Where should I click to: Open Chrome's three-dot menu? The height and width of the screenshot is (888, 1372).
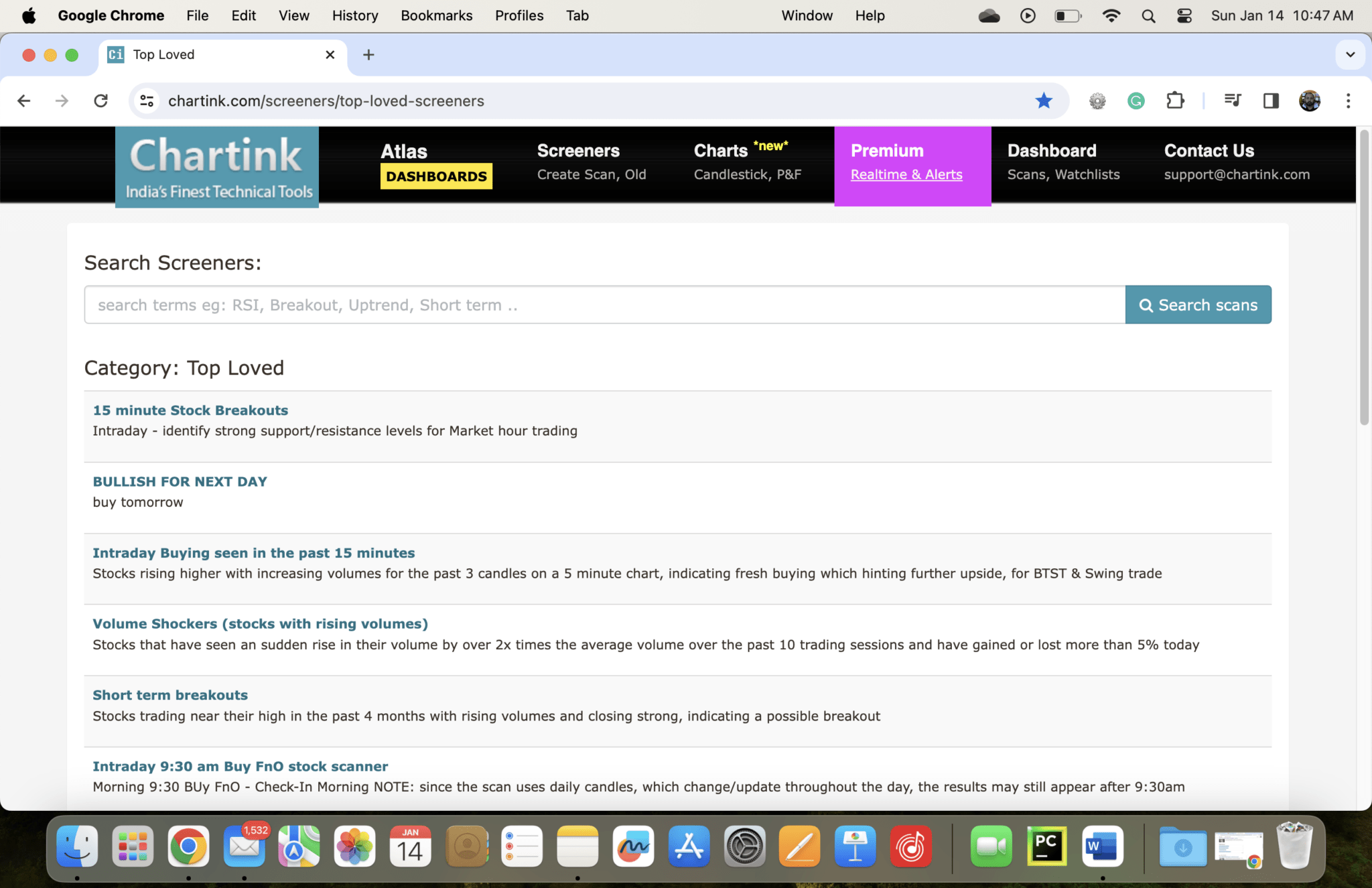click(1348, 101)
